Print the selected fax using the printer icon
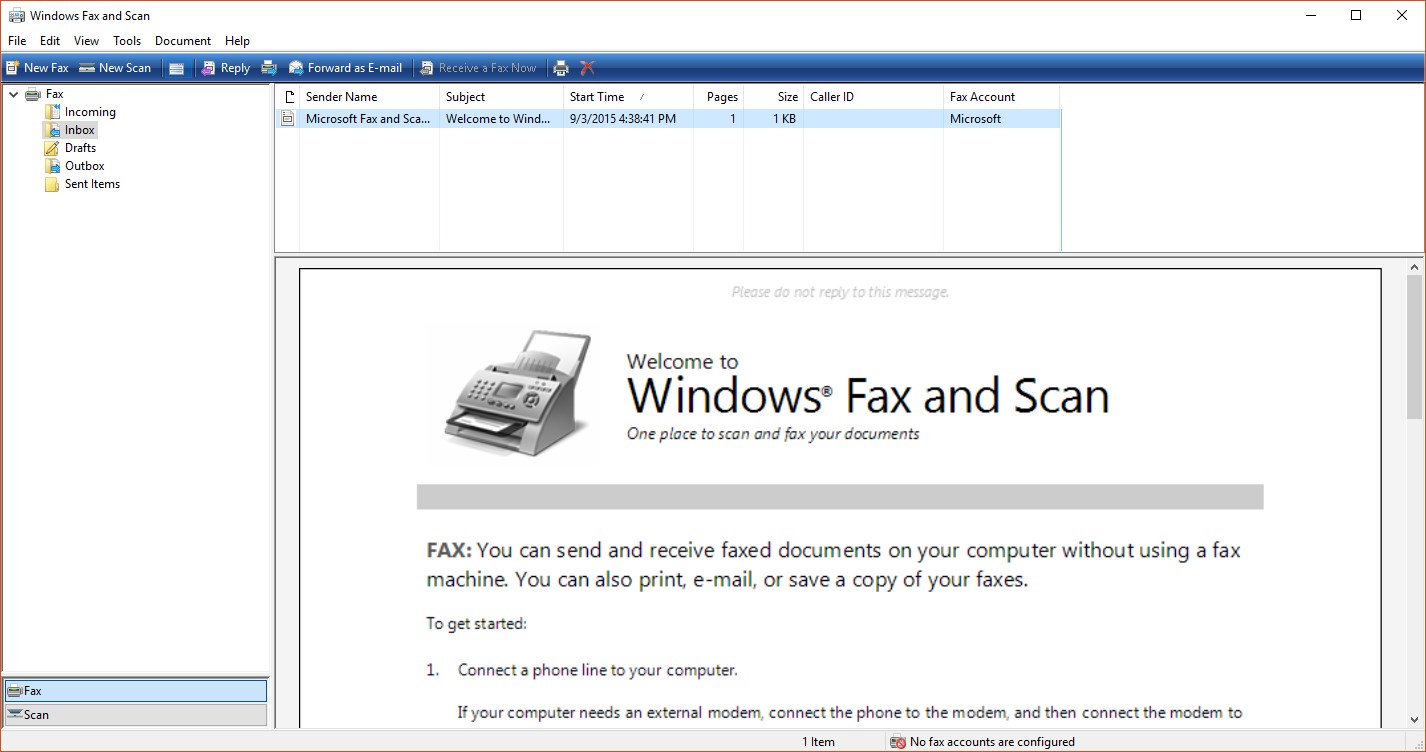 (x=560, y=67)
